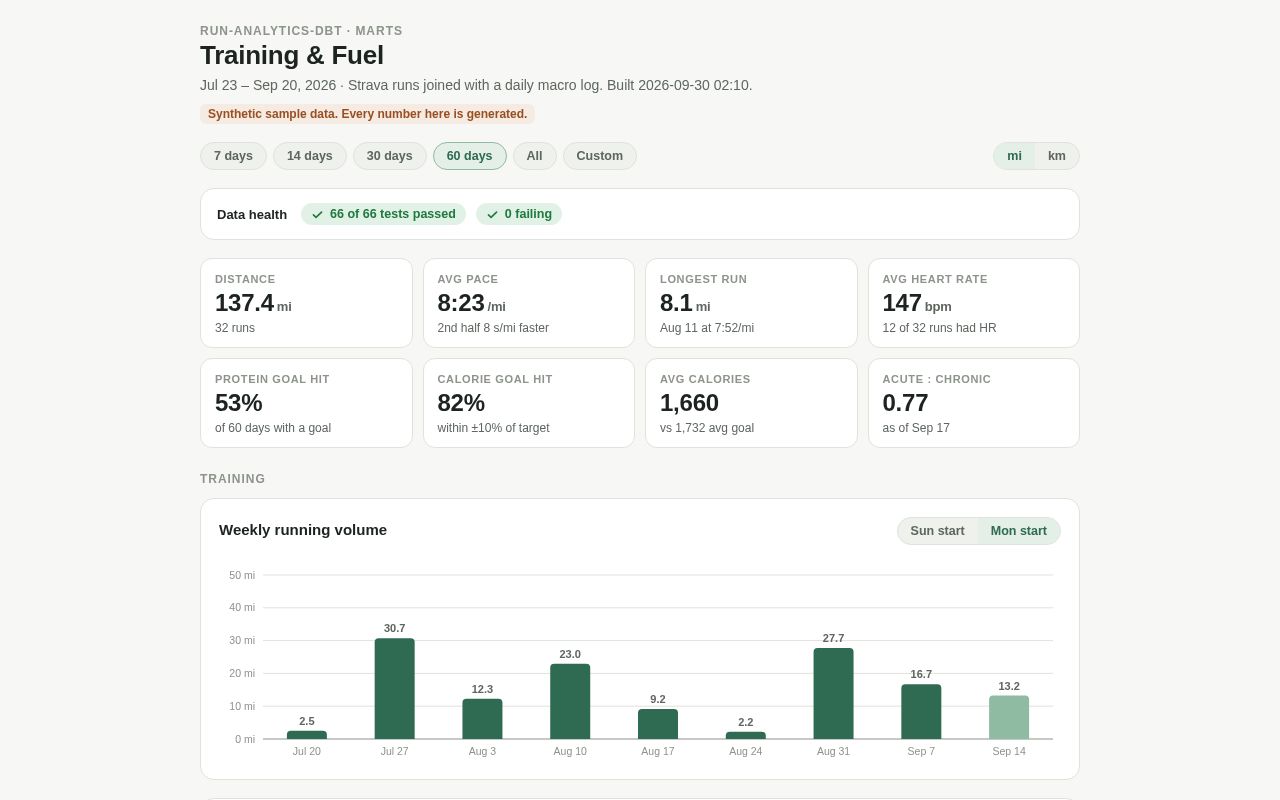Click the date range and build subtitle

(476, 85)
